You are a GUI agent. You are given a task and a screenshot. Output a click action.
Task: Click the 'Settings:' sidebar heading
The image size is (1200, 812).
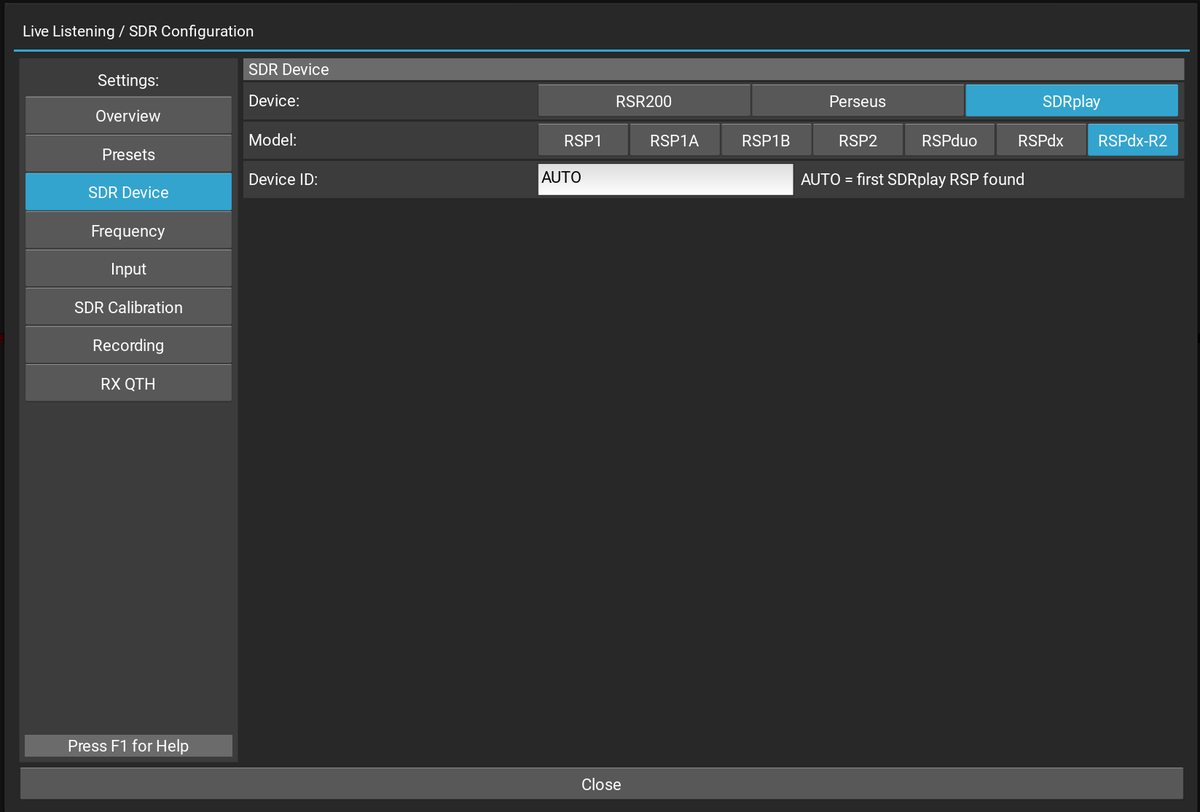coord(128,80)
